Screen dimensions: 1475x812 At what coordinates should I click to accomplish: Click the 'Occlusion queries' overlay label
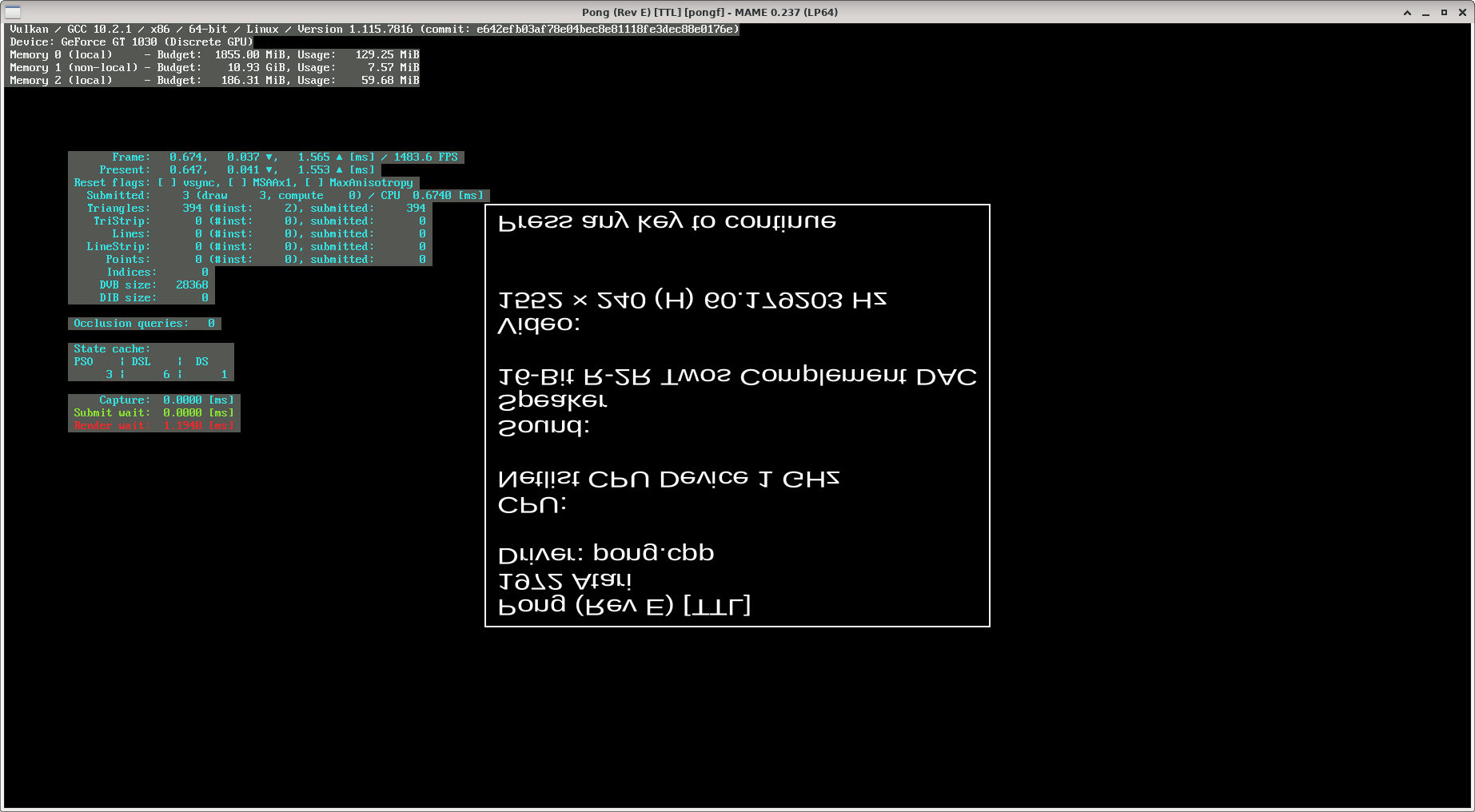click(131, 324)
